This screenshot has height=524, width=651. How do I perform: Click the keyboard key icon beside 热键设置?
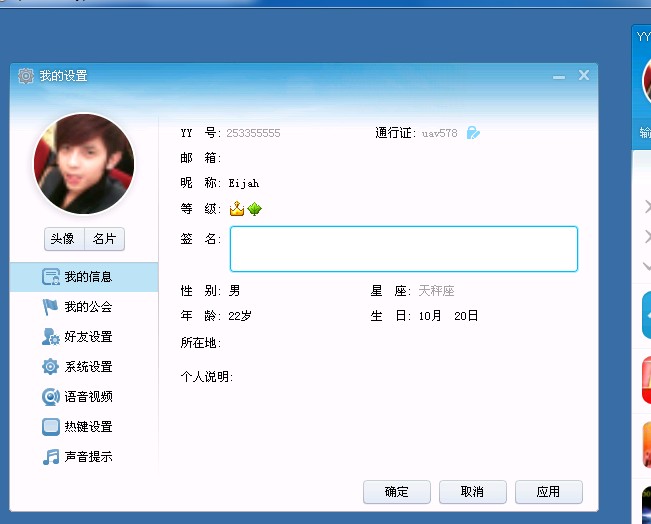point(51,427)
